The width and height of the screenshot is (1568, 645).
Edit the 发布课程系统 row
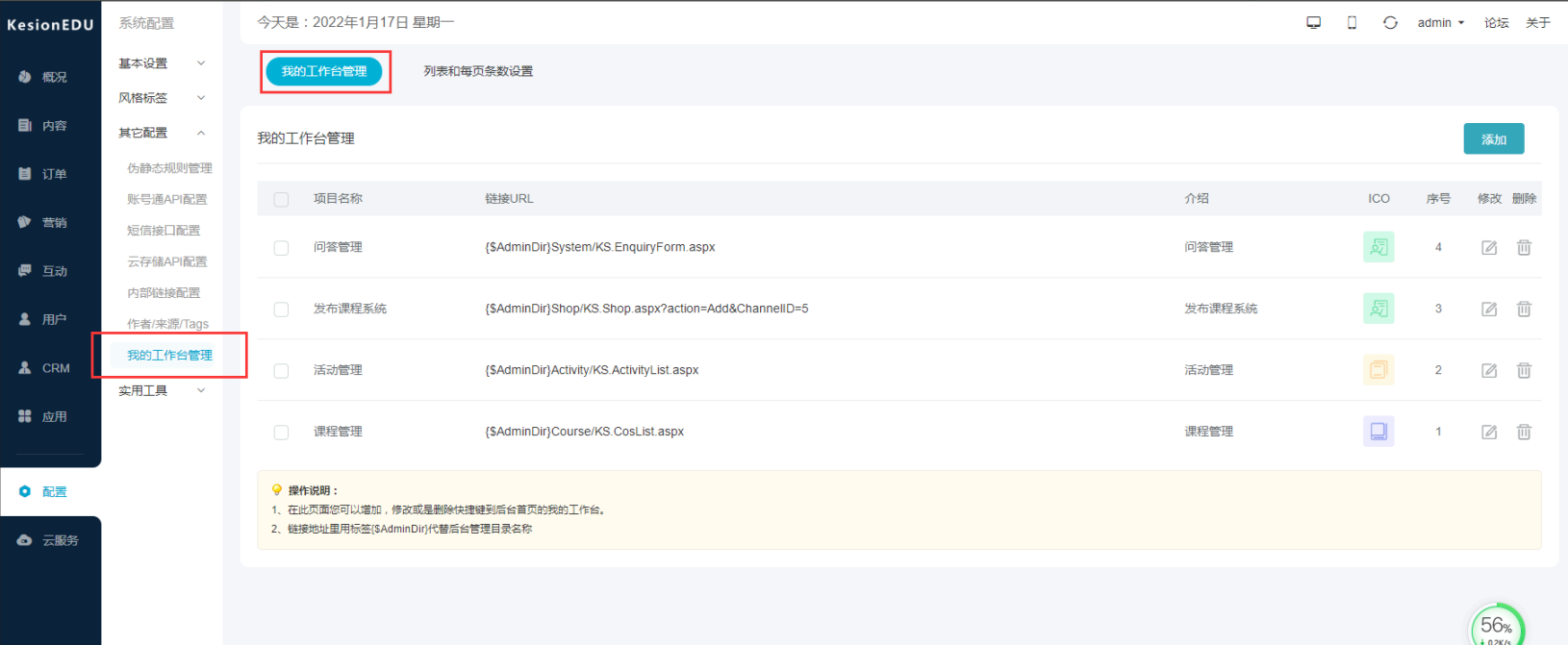coord(1489,309)
